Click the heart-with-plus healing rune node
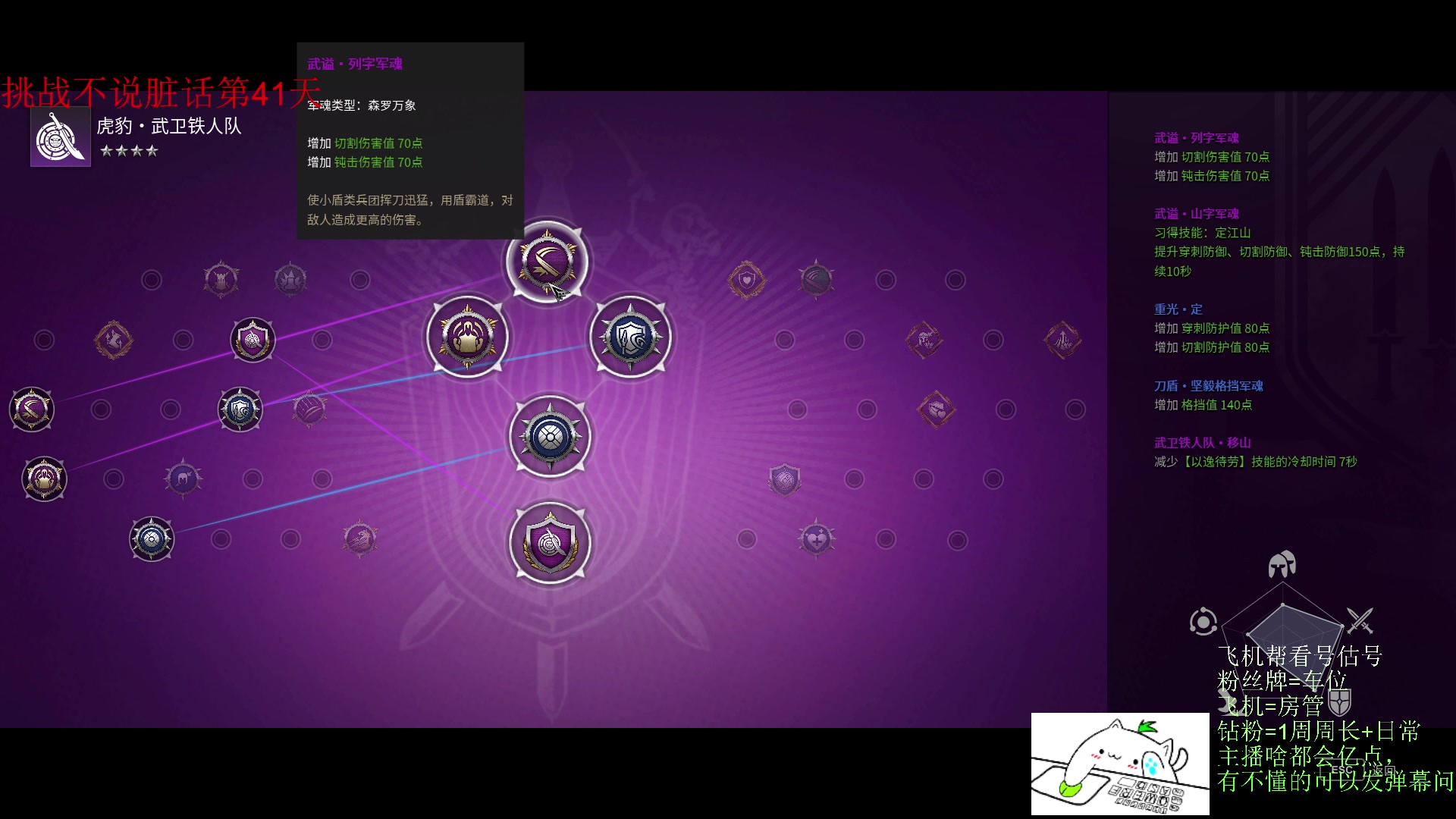Viewport: 1456px width, 819px height. pos(816,540)
